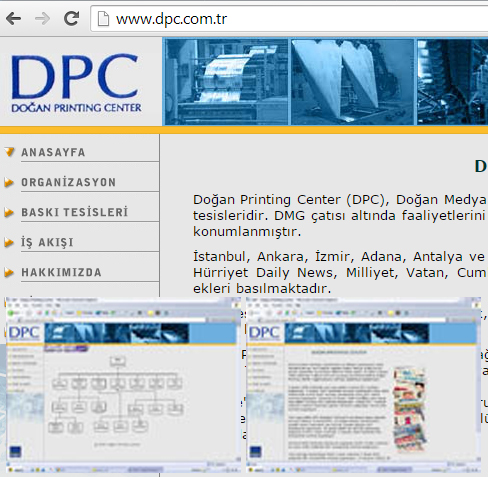This screenshot has width=488, height=477.
Task: Click the folded paper banner image
Action: (x=353, y=82)
